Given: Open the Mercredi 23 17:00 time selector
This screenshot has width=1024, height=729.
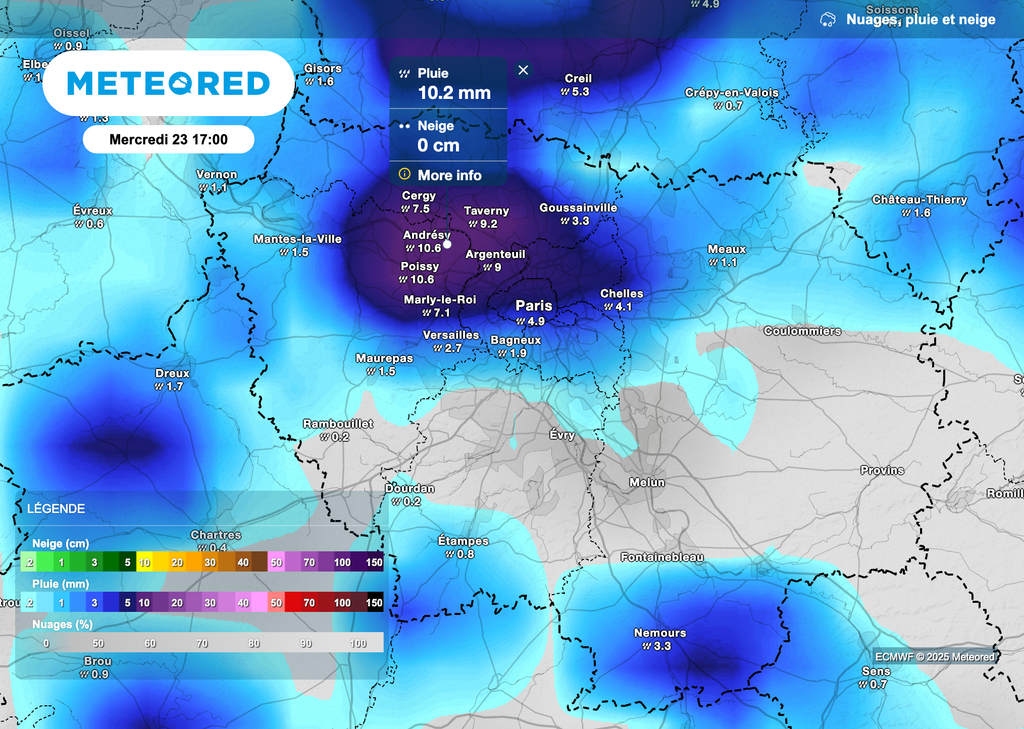Looking at the screenshot, I should pyautogui.click(x=168, y=139).
